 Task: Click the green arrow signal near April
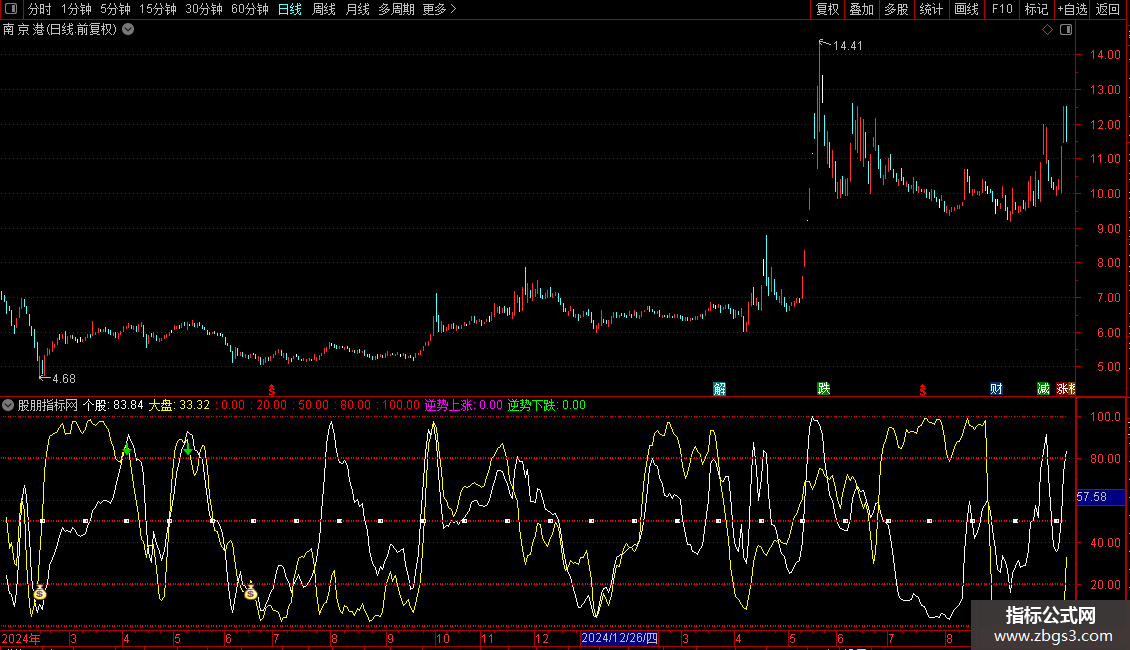point(127,450)
